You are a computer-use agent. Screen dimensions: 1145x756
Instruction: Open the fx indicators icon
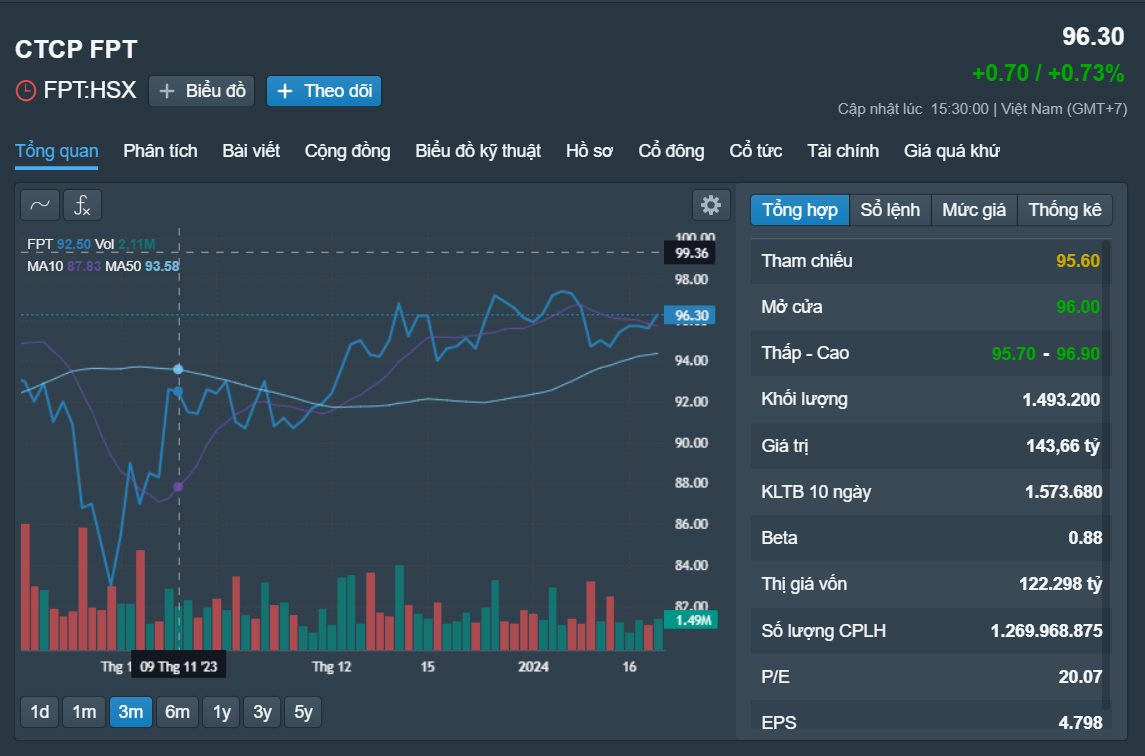click(82, 205)
